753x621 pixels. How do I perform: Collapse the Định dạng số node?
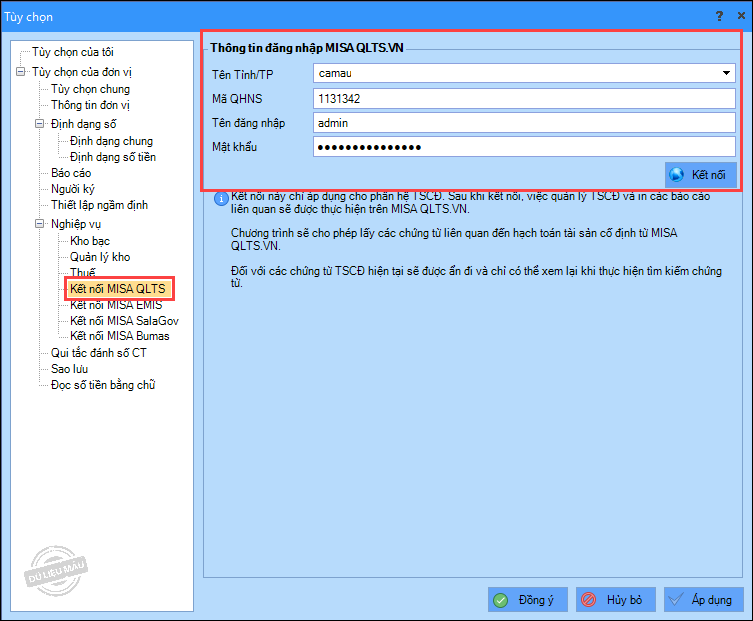point(39,123)
